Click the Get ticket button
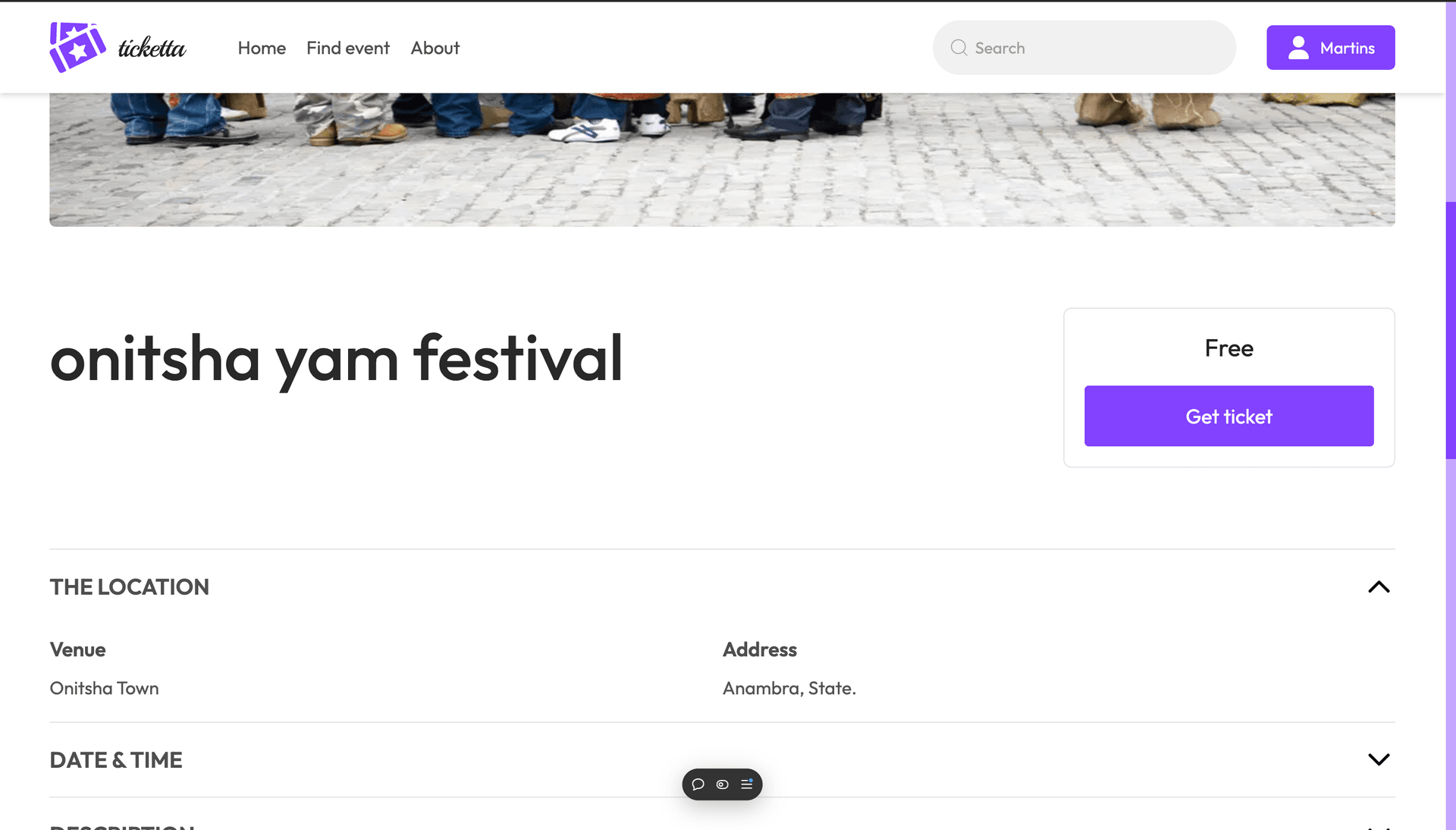Screen dimensions: 1456x830 [1228, 416]
